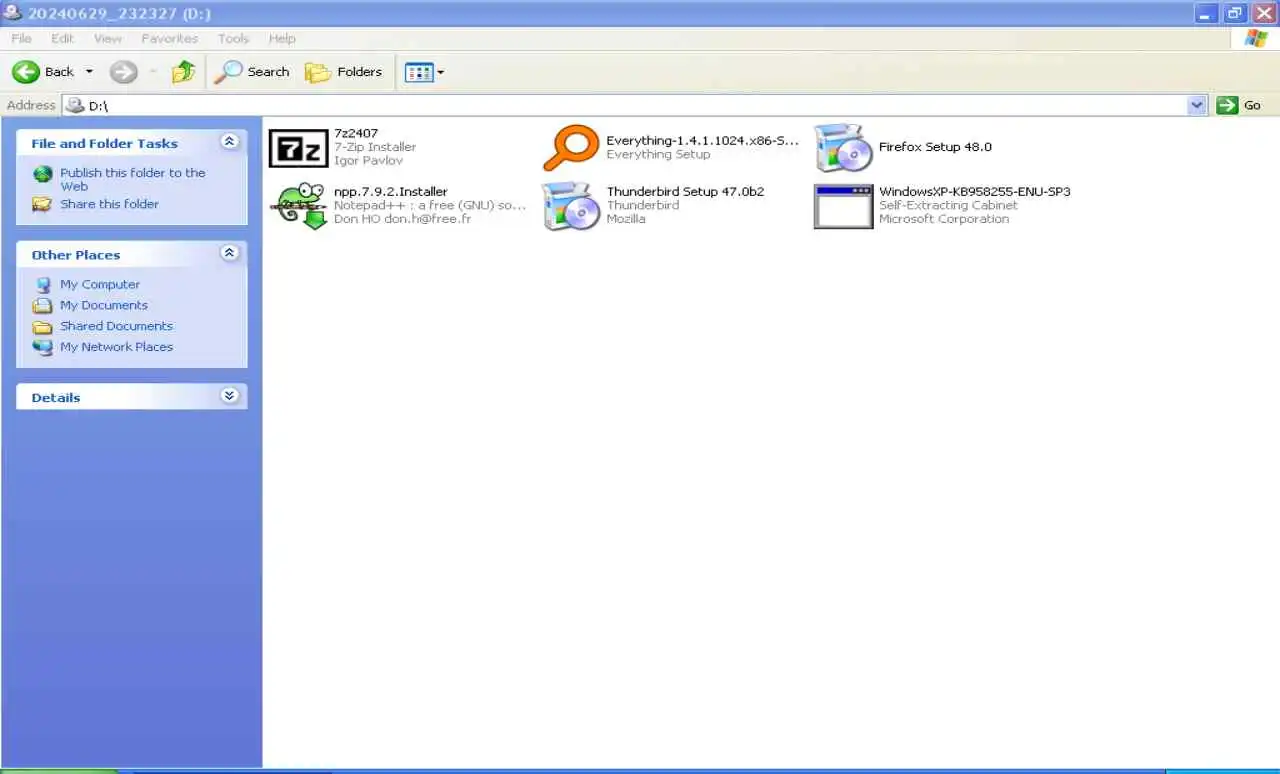Go up one folder level icon

tap(183, 72)
